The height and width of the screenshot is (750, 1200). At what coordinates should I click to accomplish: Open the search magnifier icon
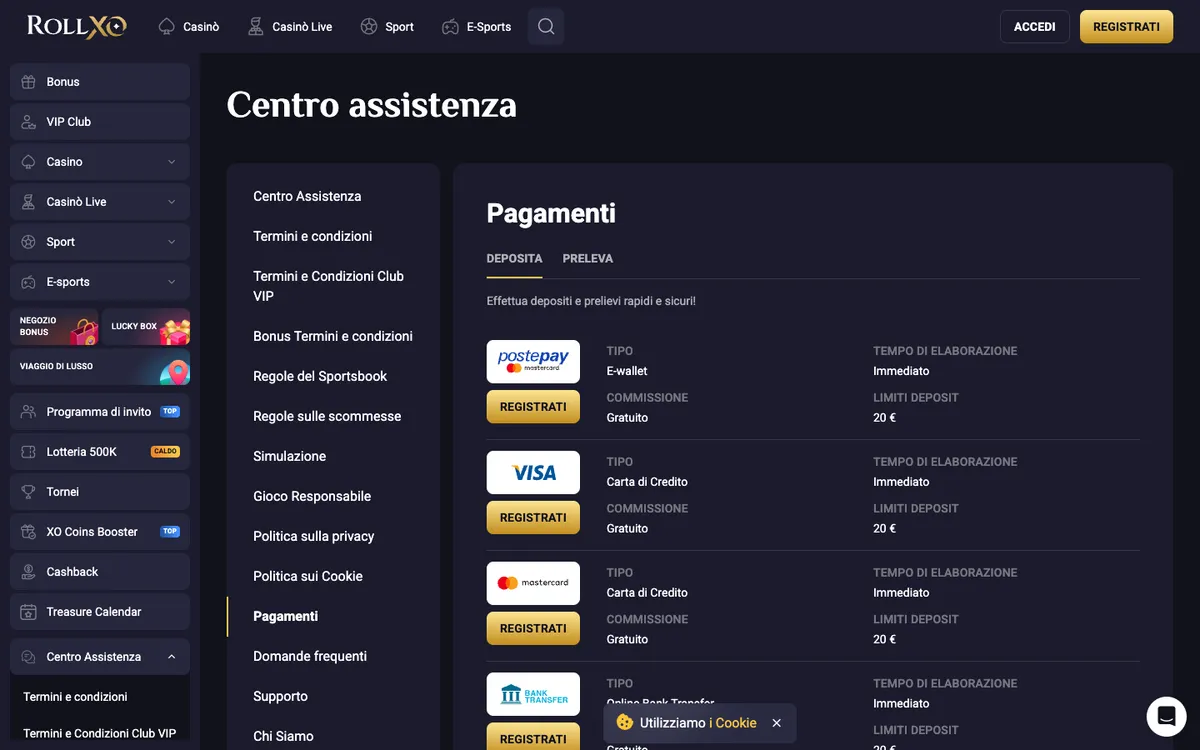pyautogui.click(x=546, y=26)
